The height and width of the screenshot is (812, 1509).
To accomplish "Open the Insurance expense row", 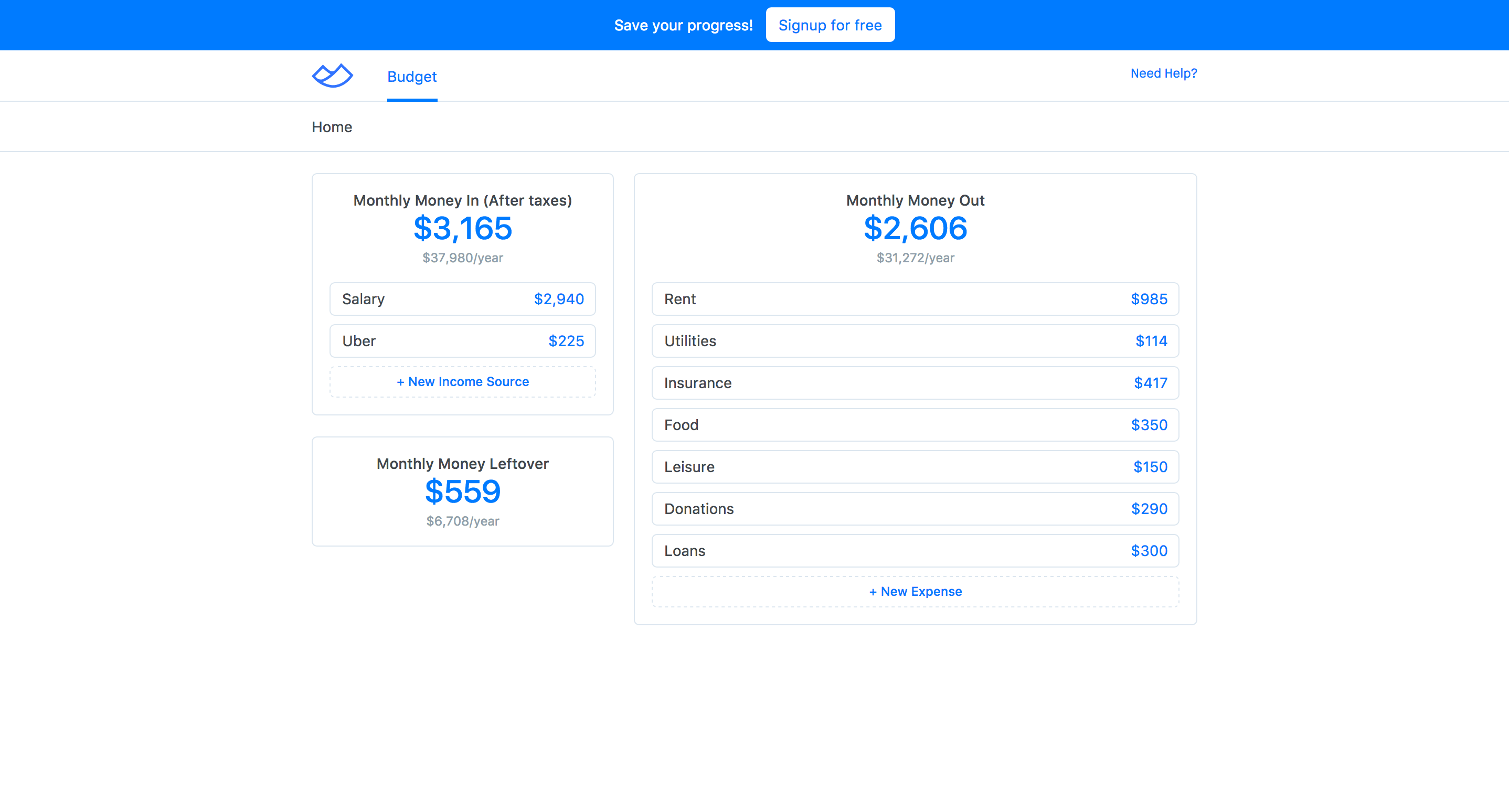I will (915, 383).
